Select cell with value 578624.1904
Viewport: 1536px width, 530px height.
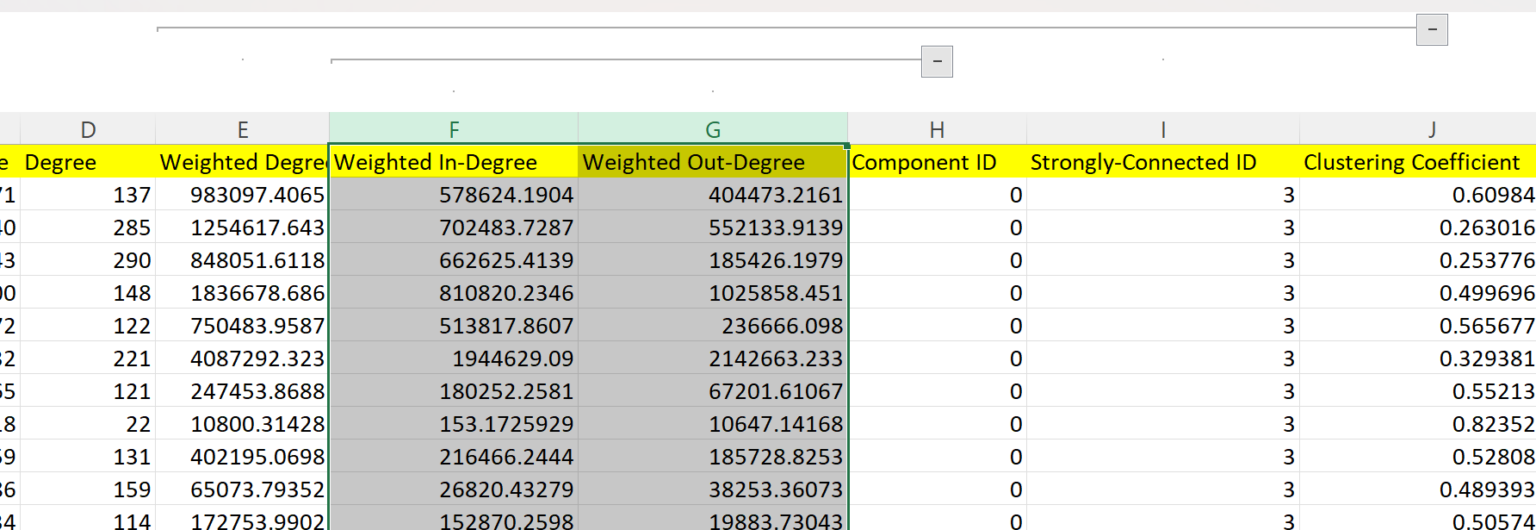(x=454, y=195)
